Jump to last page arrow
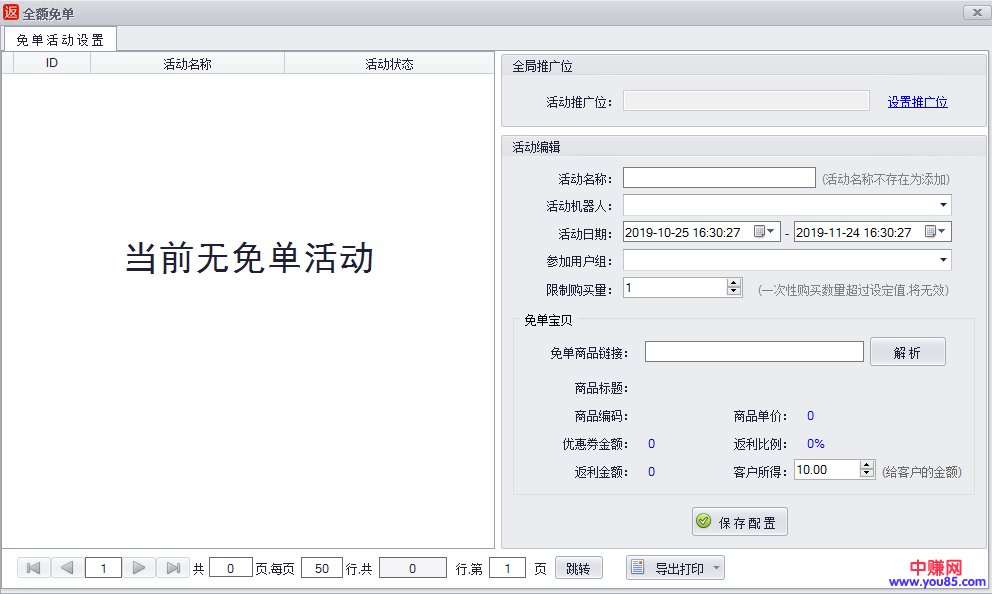This screenshot has width=992, height=594. (173, 568)
